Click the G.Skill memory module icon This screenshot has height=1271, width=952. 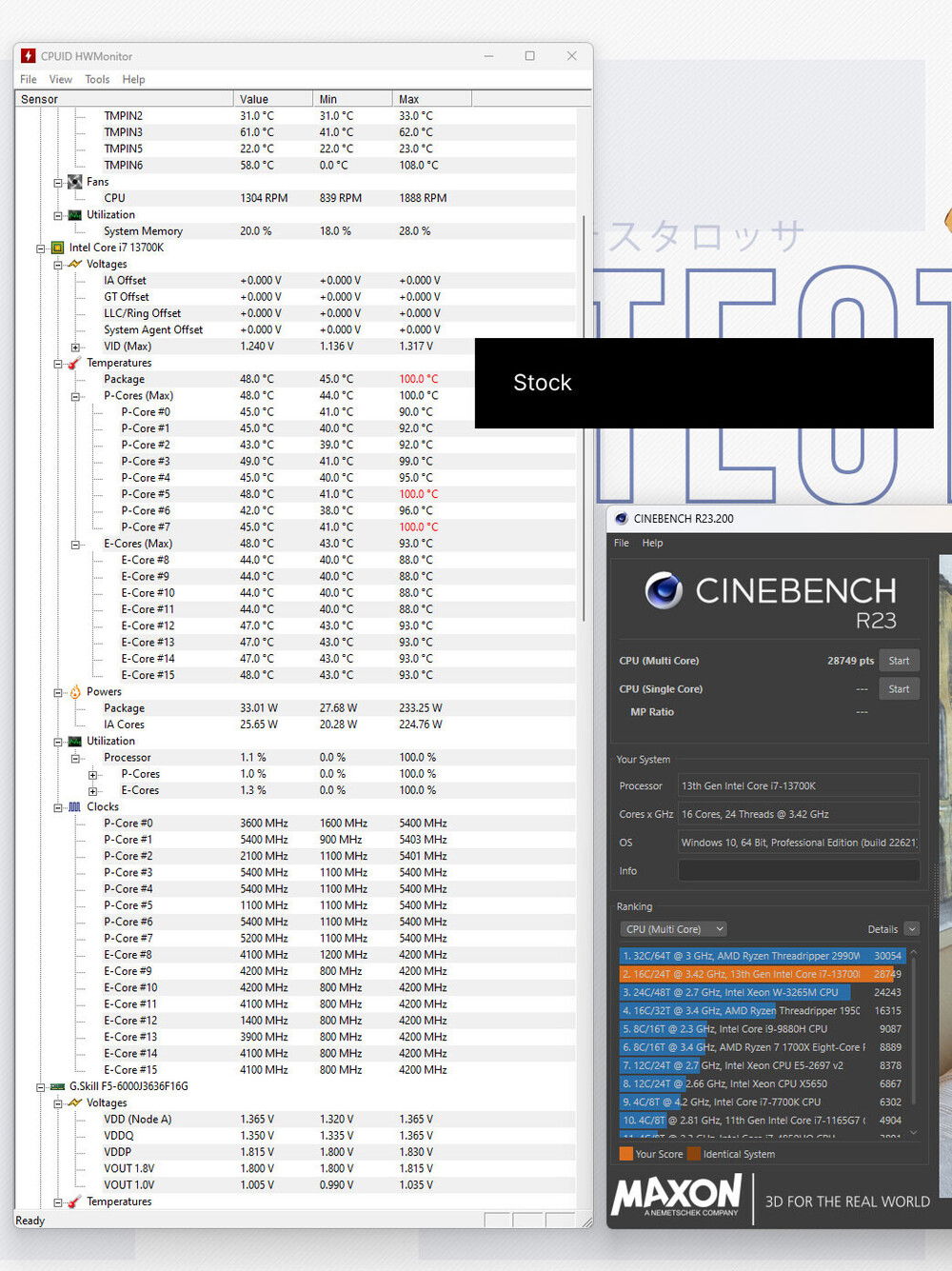click(57, 1086)
